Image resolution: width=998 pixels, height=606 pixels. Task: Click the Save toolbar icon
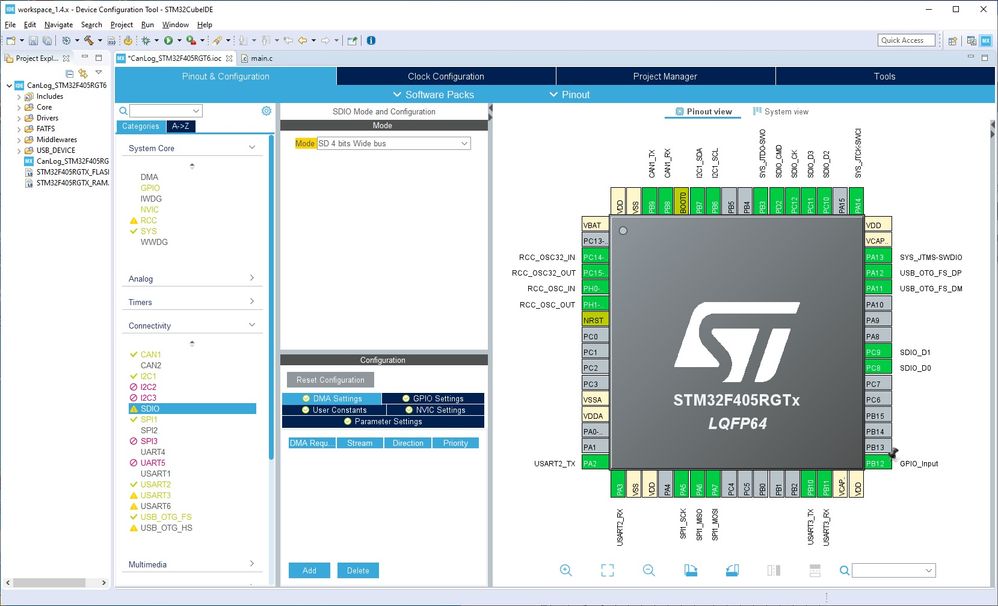(x=33, y=40)
